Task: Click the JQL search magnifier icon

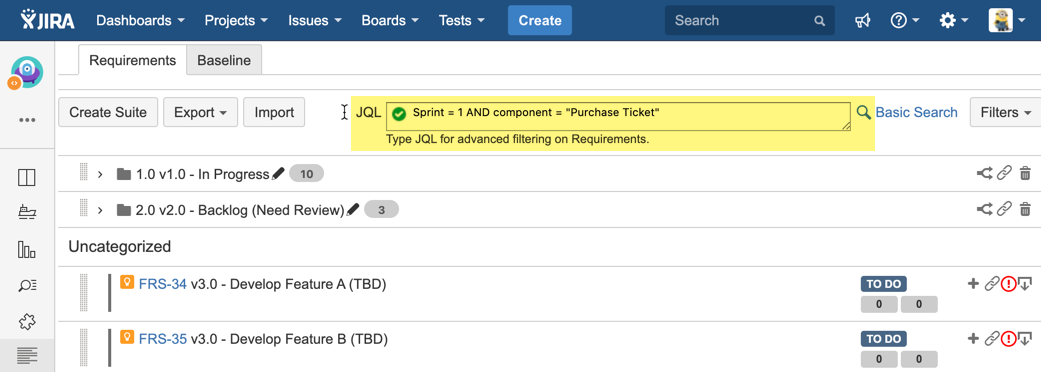Action: pyautogui.click(x=863, y=112)
